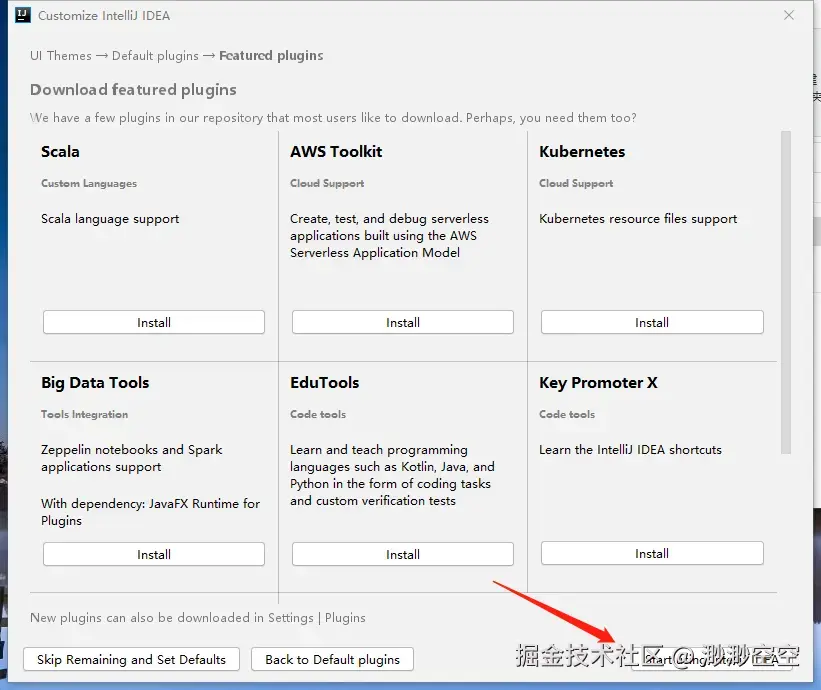Image resolution: width=821 pixels, height=690 pixels.
Task: Install the Kubernetes plugin
Action: pyautogui.click(x=652, y=322)
